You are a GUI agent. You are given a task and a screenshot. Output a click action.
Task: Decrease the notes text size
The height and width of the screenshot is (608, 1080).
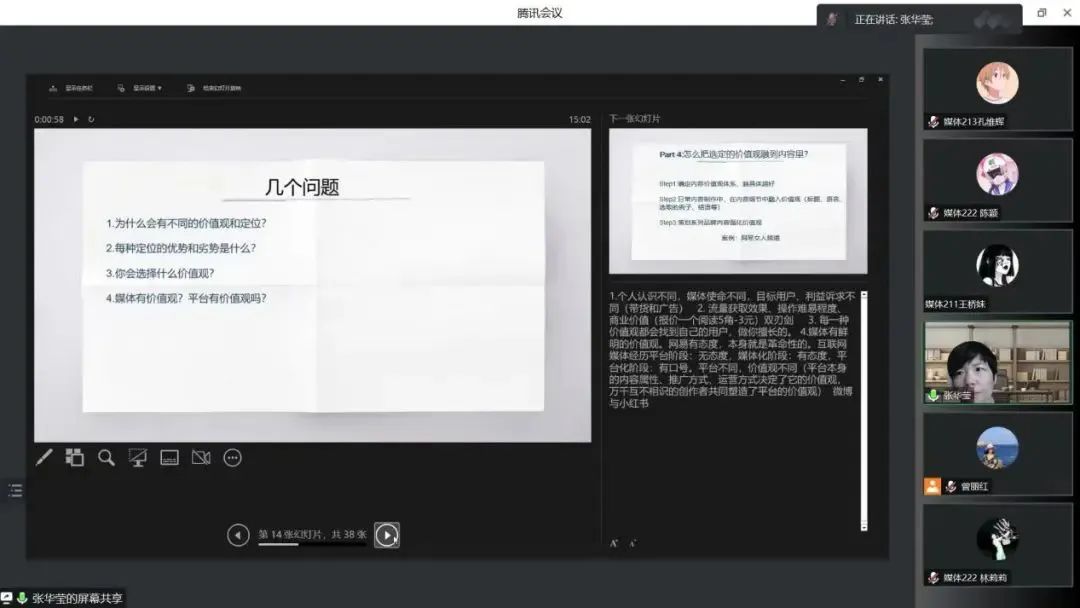pyautogui.click(x=633, y=543)
